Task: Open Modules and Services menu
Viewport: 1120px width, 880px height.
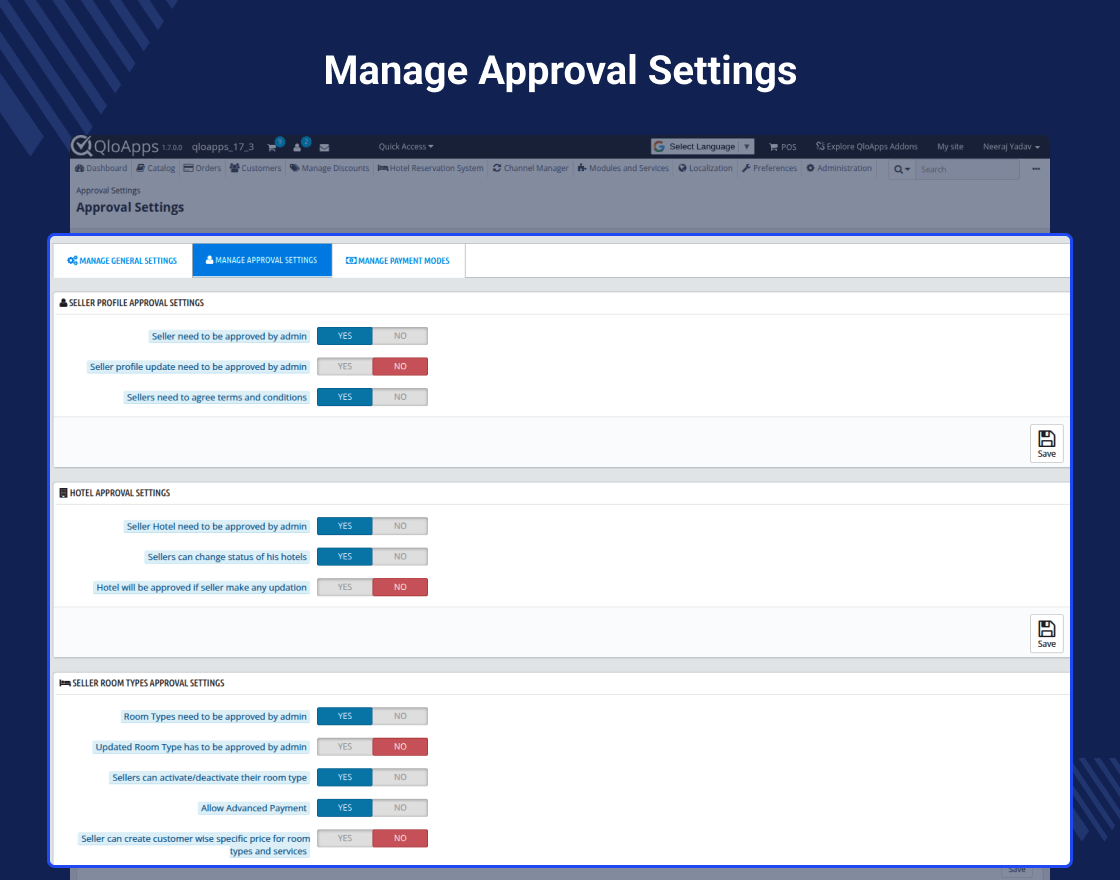Action: [x=624, y=169]
